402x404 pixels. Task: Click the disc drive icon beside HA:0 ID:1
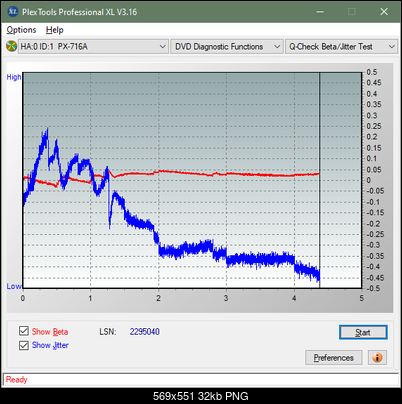point(11,46)
